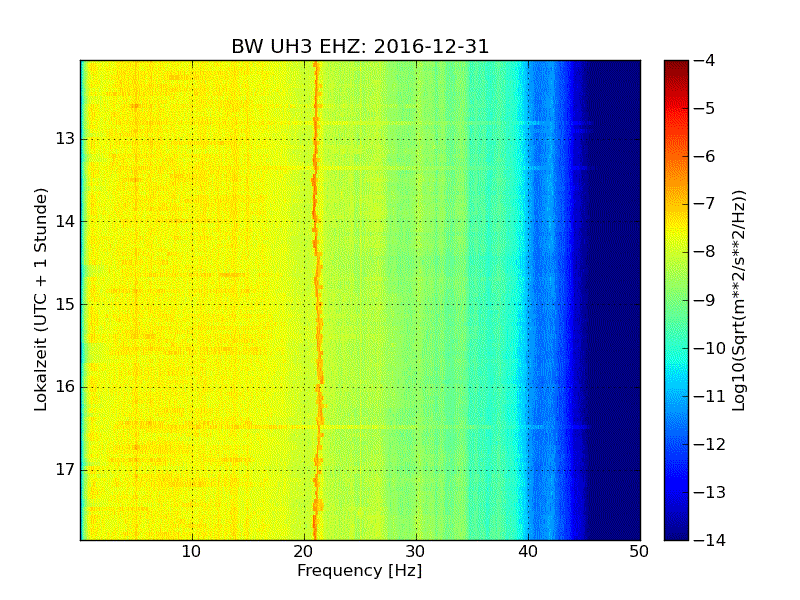This screenshot has height=600, width=800.
Task: Click the x-axis label Frequency [Hz]
Action: coord(360,570)
